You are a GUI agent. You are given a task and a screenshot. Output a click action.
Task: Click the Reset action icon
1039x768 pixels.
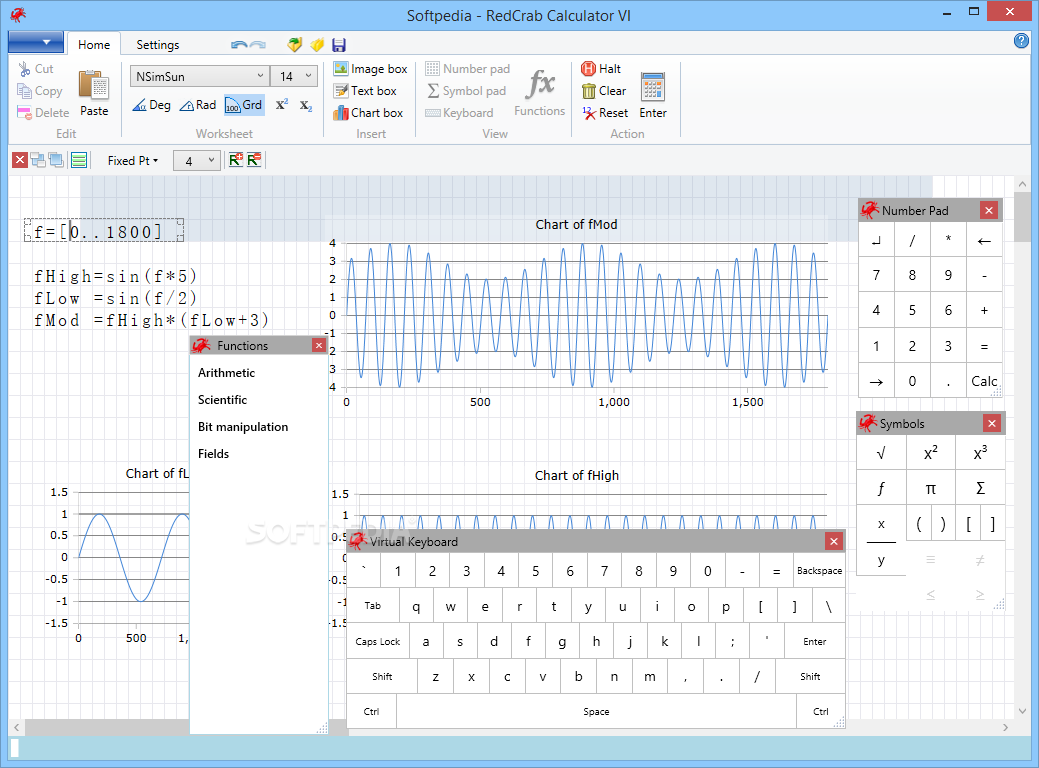click(x=589, y=113)
